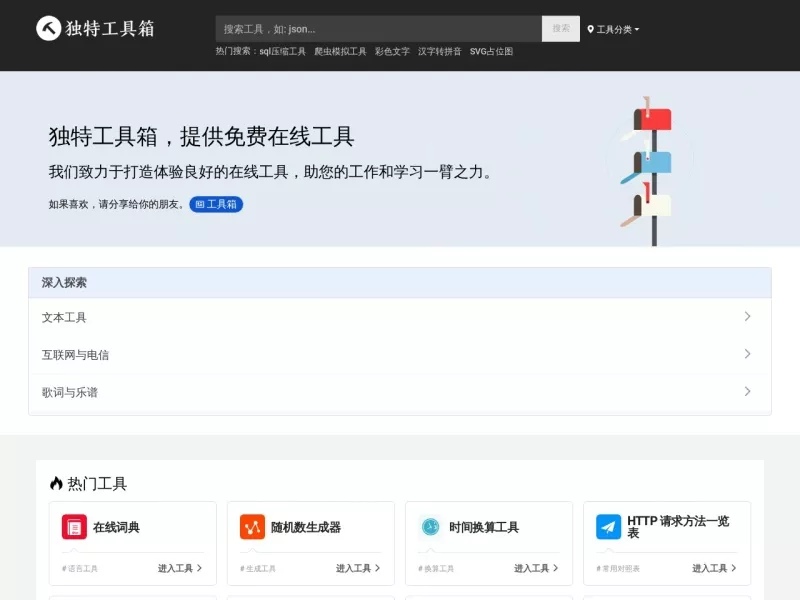Expand the 互联网与电信 chevron arrow
This screenshot has width=800, height=600.
pyautogui.click(x=747, y=354)
